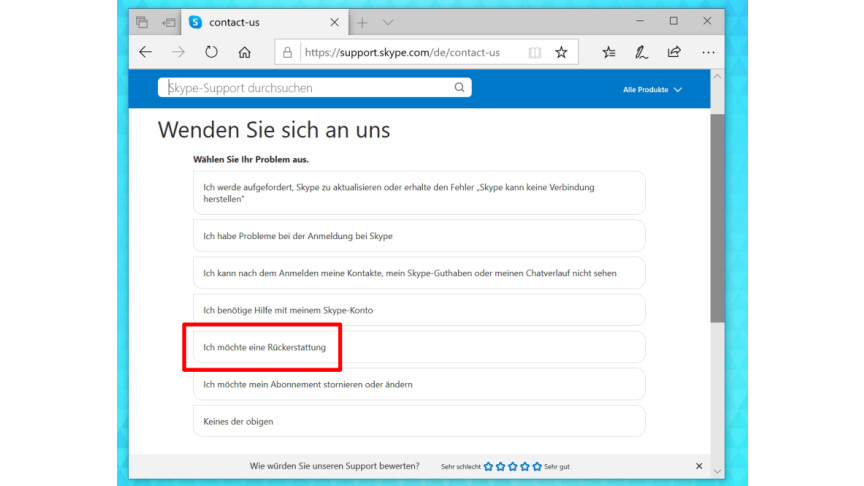Rate support with fifth star

(x=537, y=466)
